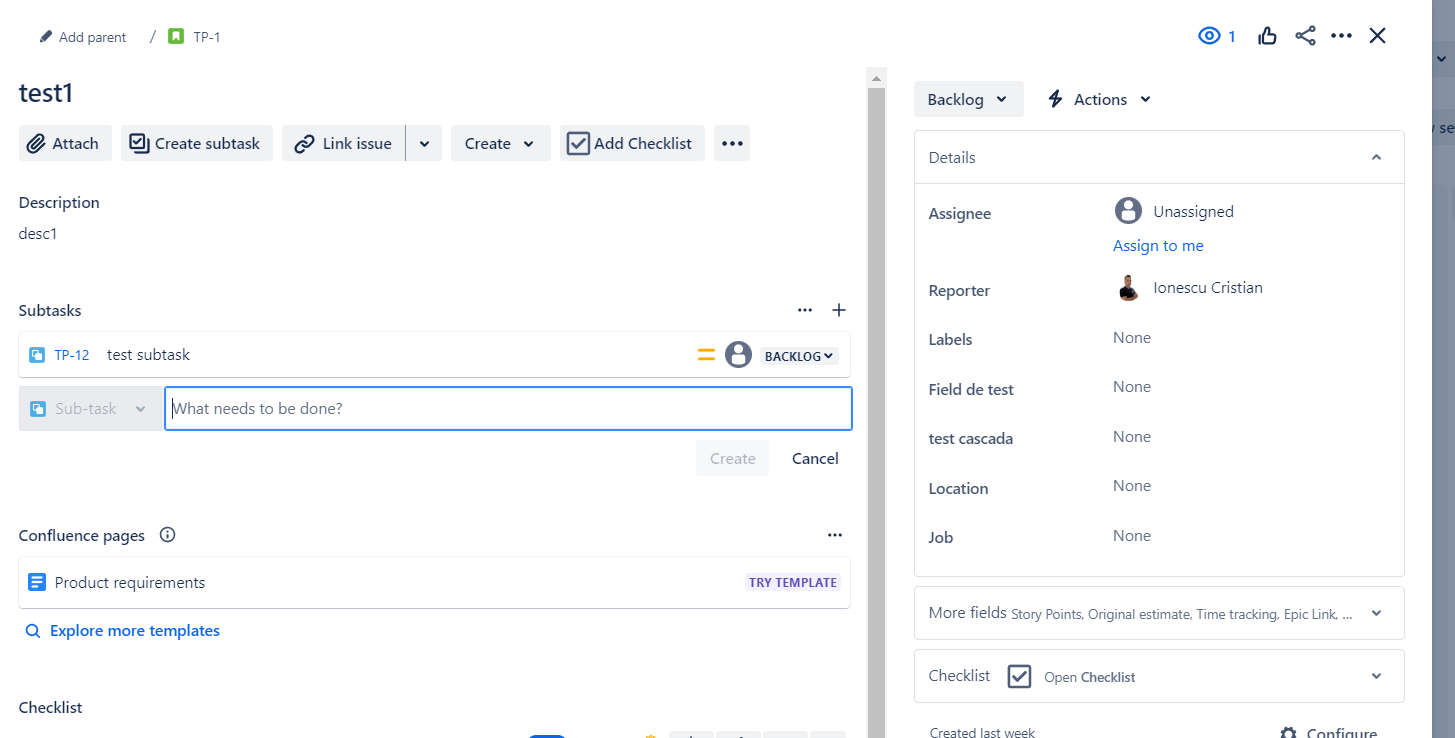
Task: Open the header more-options ellipsis
Action: [x=1341, y=35]
